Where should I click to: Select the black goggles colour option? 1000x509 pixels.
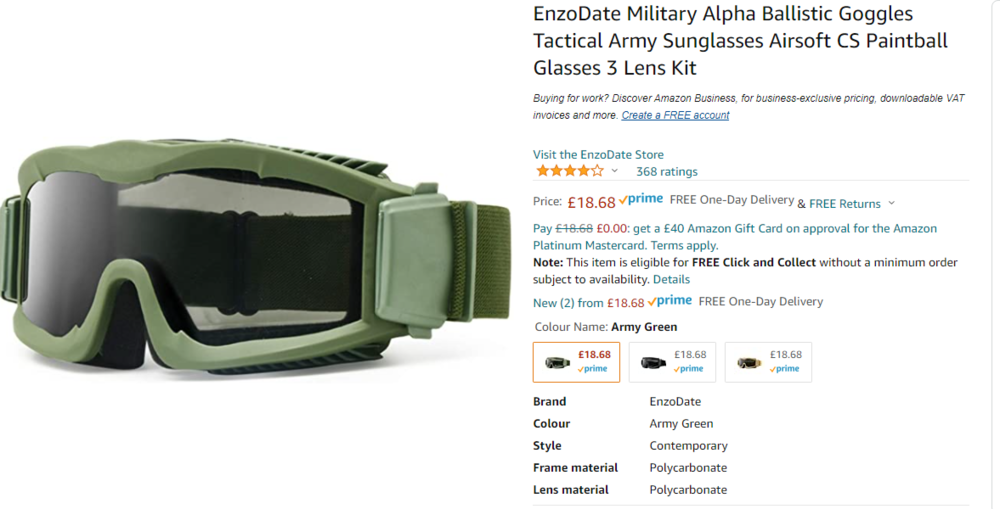[x=672, y=362]
